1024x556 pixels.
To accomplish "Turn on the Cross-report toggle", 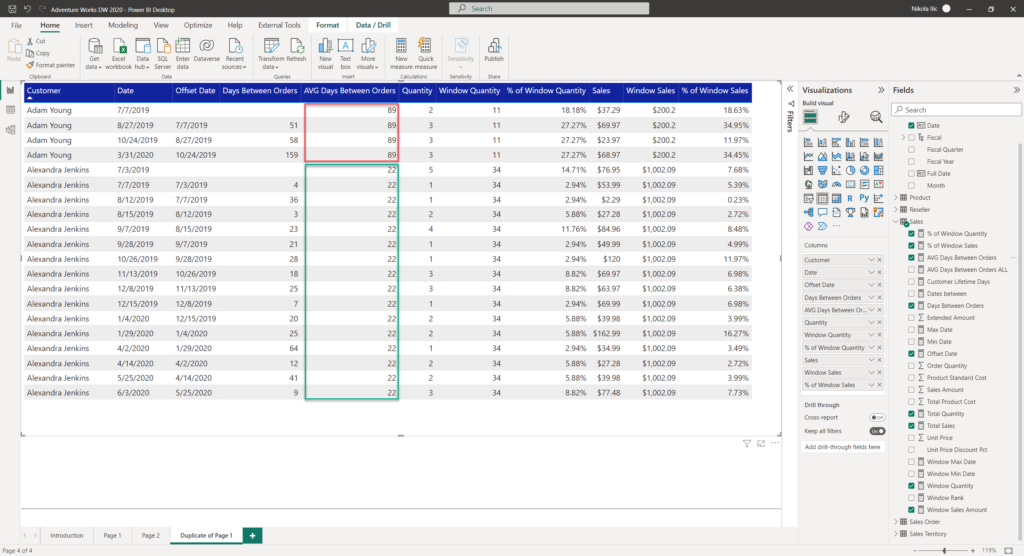I will click(x=877, y=417).
